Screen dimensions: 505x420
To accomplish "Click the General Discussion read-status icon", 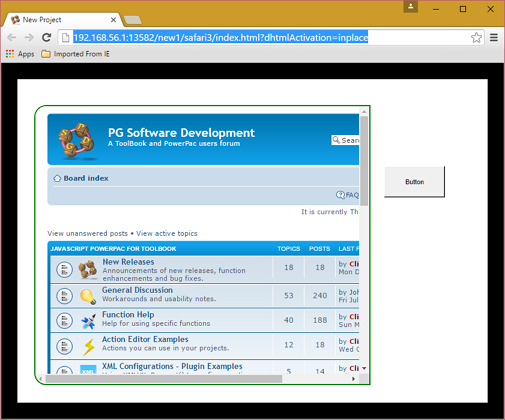I will 64,296.
